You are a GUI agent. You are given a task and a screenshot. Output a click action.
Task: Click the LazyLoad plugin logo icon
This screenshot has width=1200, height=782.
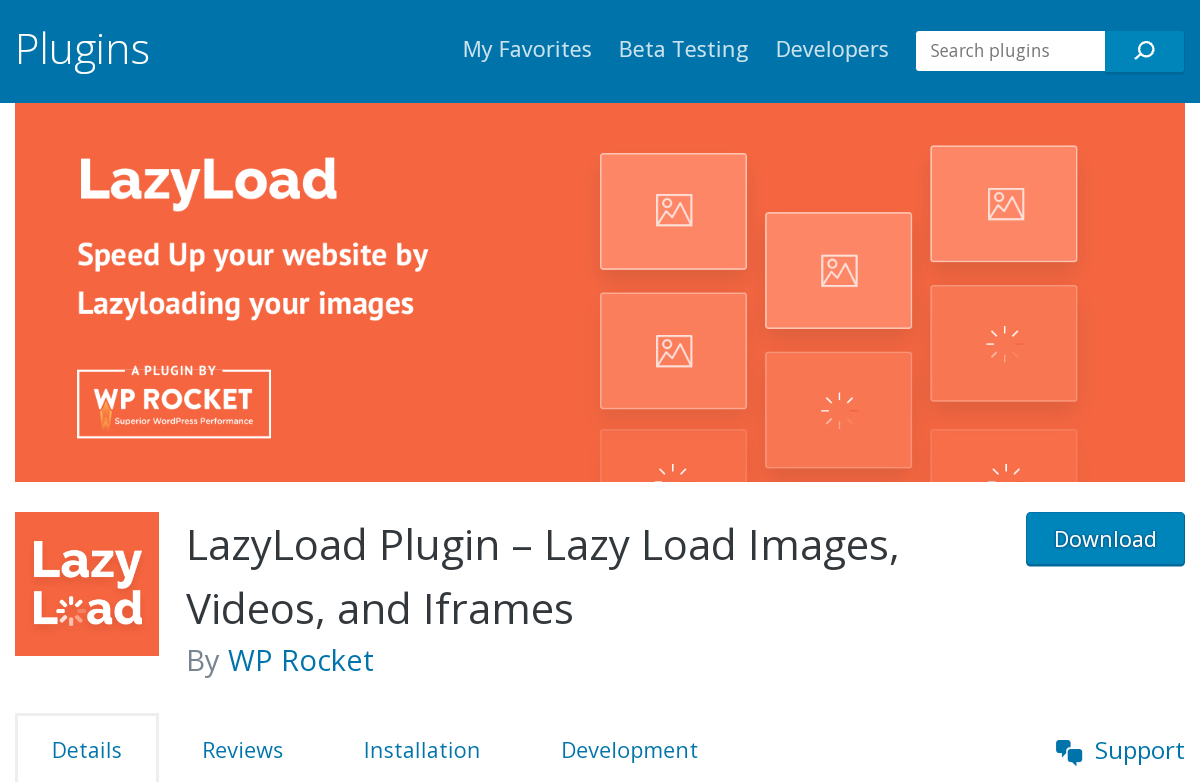pyautogui.click(x=87, y=584)
